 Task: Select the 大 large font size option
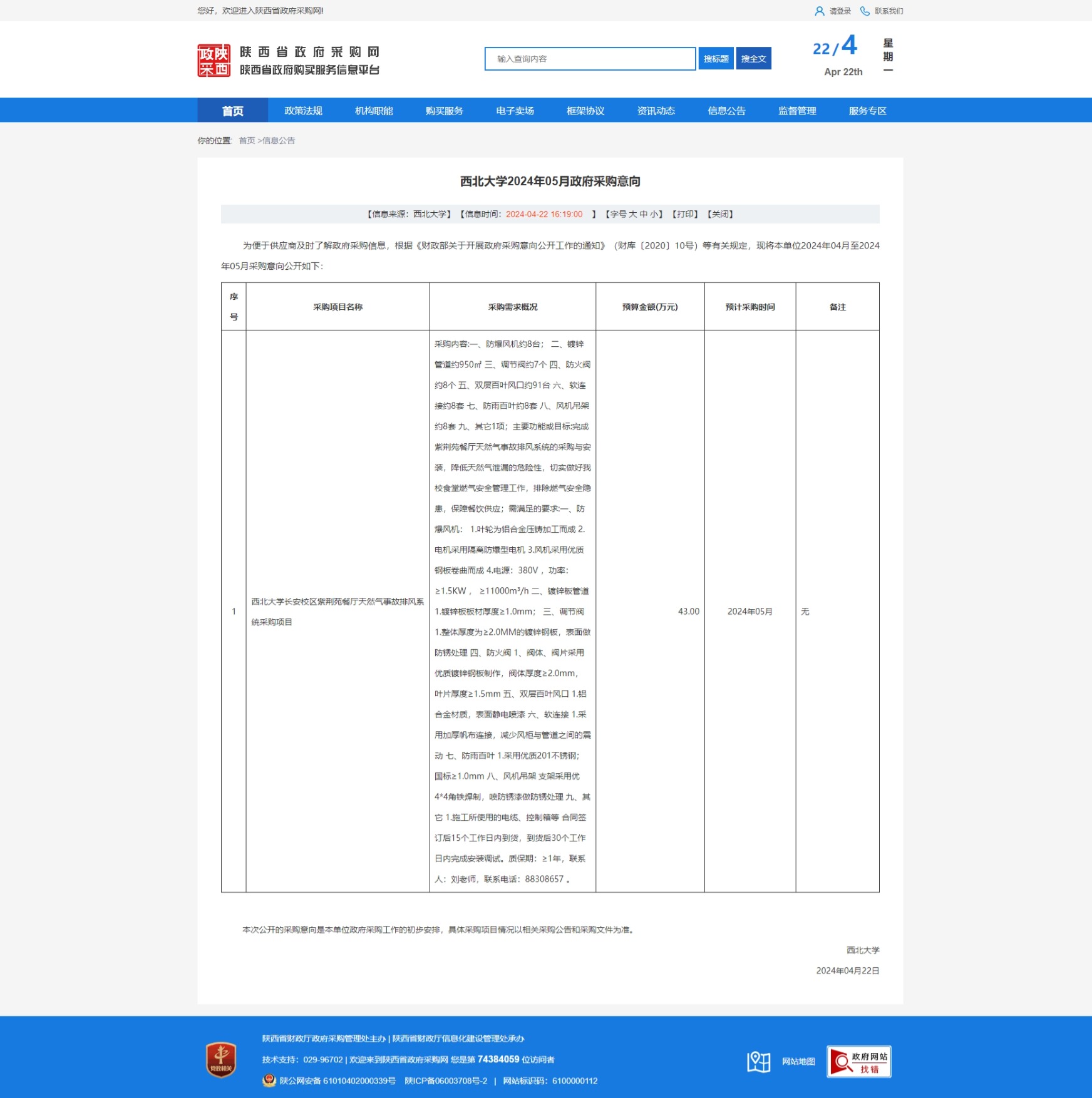click(x=632, y=214)
